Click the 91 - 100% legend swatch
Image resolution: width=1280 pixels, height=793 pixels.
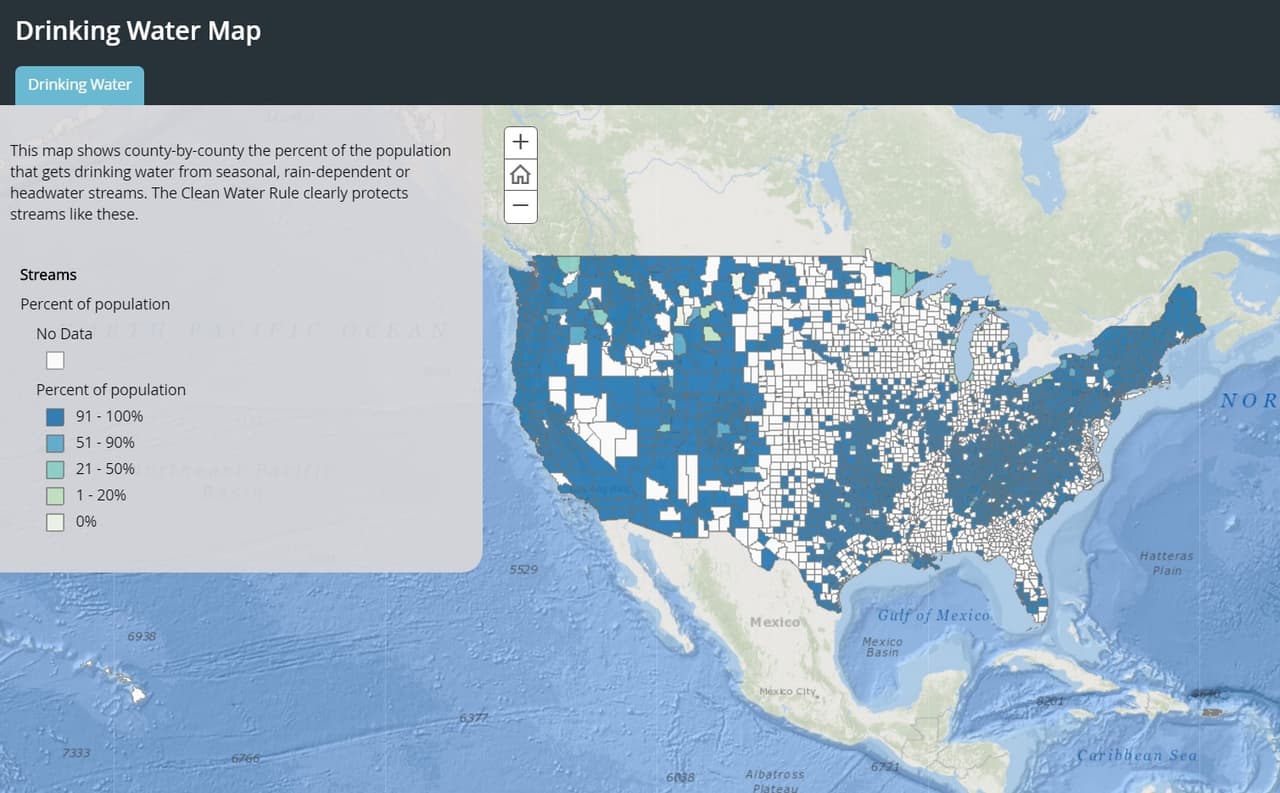(x=55, y=416)
